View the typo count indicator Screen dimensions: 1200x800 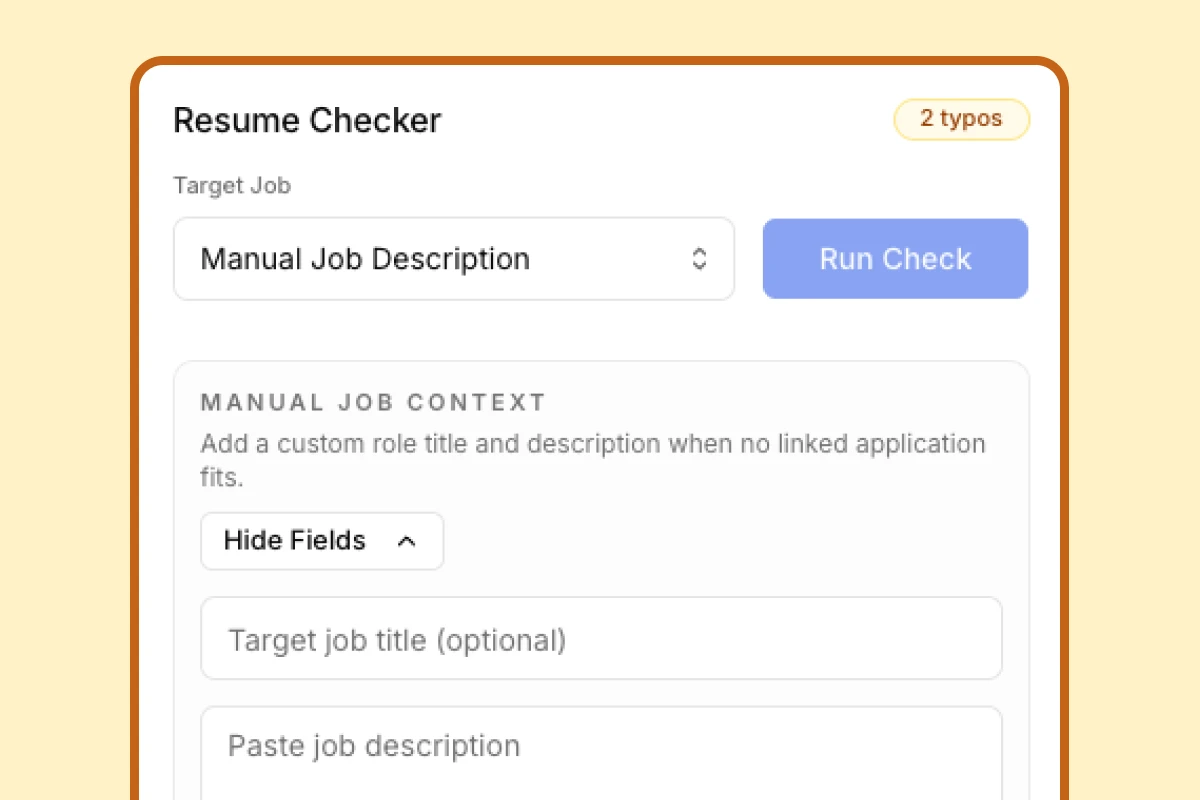961,119
